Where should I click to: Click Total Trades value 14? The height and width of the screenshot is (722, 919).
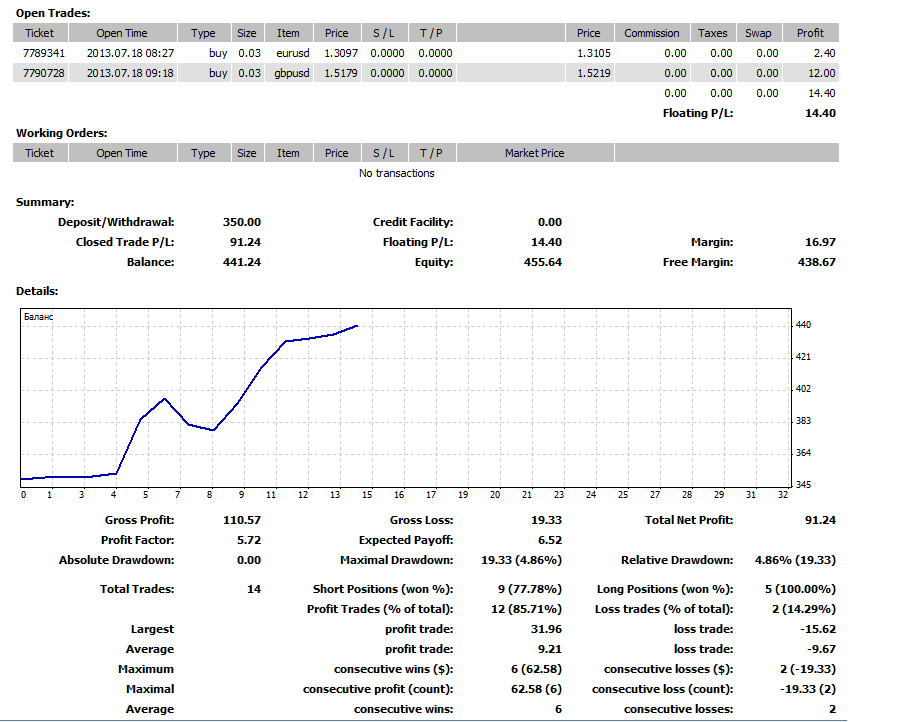click(254, 589)
